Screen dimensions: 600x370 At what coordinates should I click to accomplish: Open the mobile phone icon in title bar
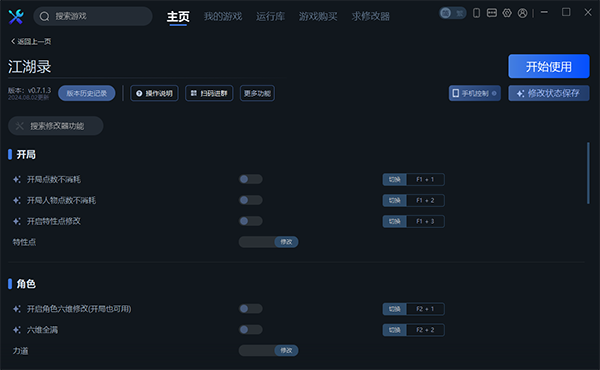pyautogui.click(x=476, y=13)
